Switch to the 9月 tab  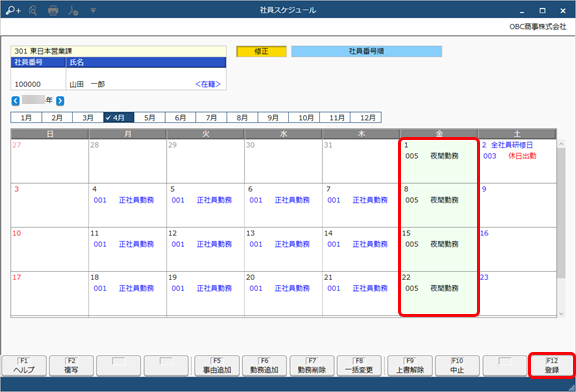coord(273,118)
